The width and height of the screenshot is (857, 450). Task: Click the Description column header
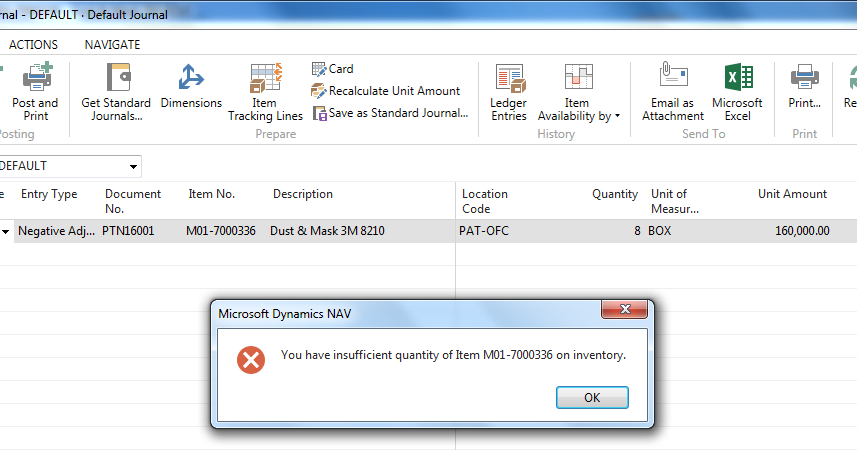303,194
